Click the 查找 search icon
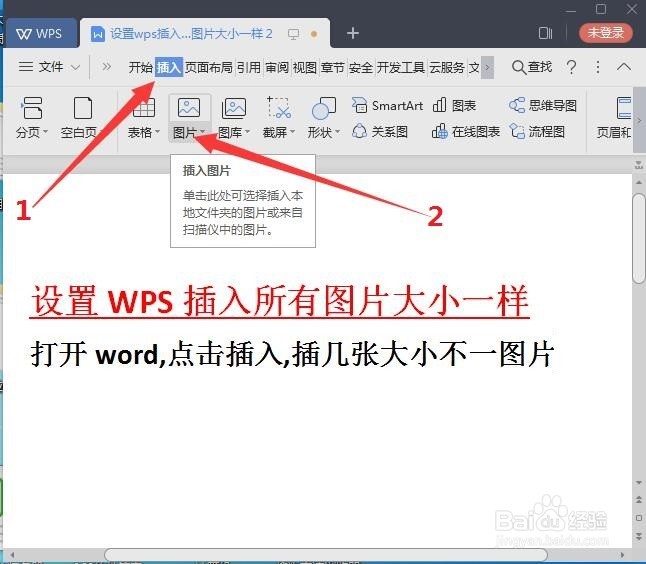 coord(519,67)
